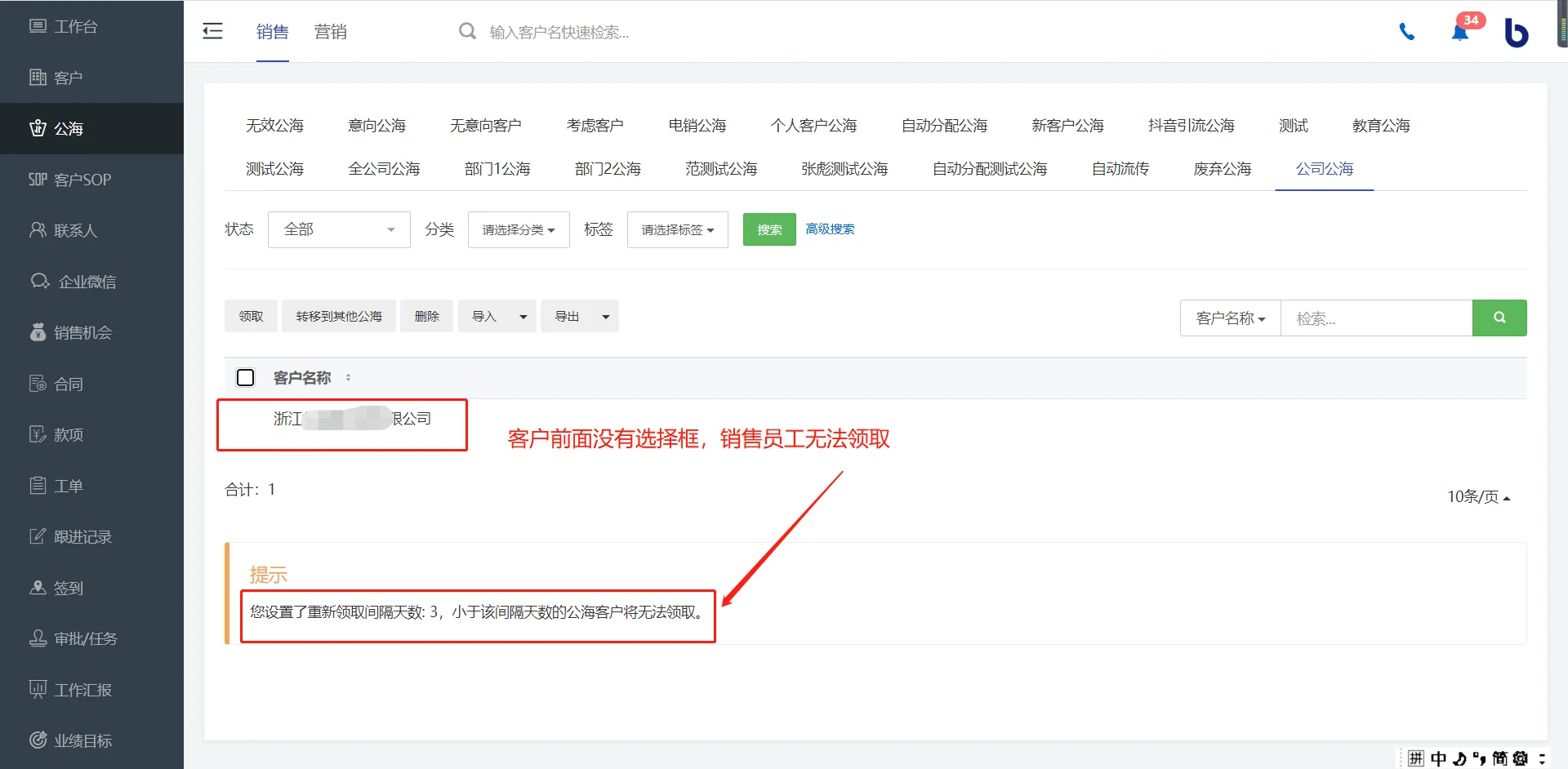Sort by 客户名称 column arrows
This screenshot has width=1568, height=769.
(x=349, y=377)
